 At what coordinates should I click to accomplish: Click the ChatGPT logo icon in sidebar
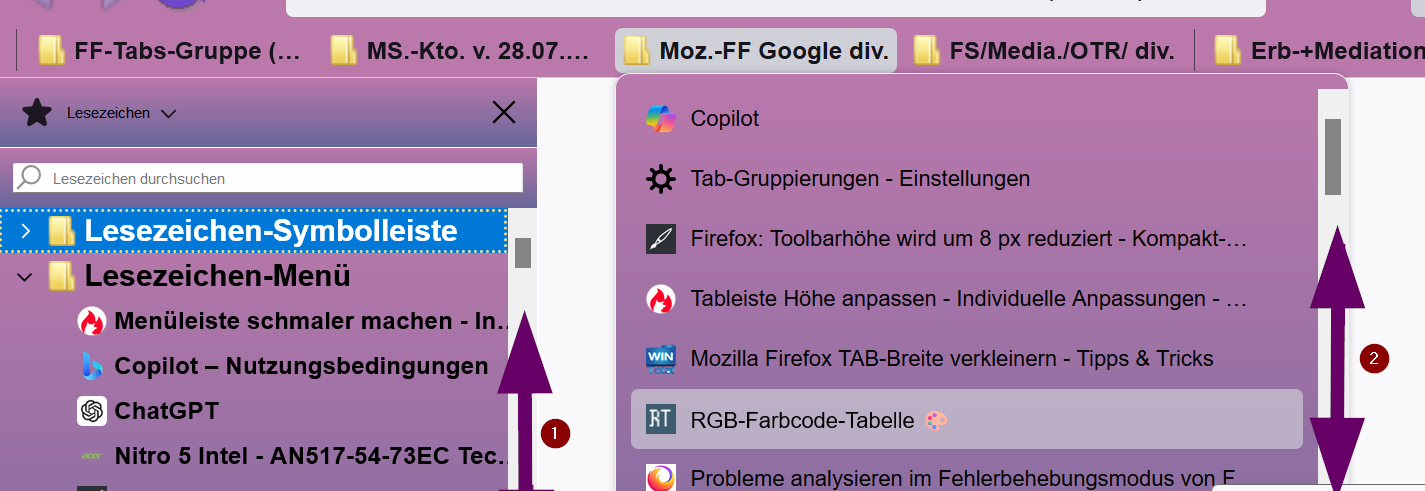tap(92, 411)
